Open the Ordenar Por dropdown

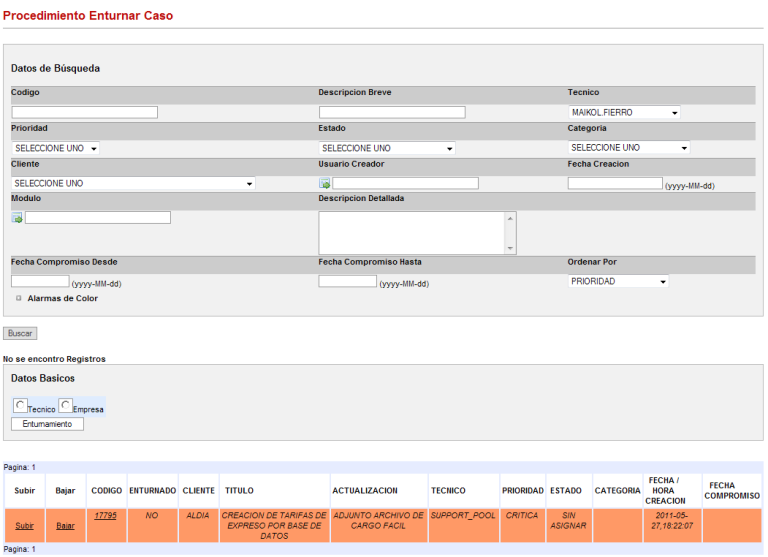pyautogui.click(x=618, y=282)
